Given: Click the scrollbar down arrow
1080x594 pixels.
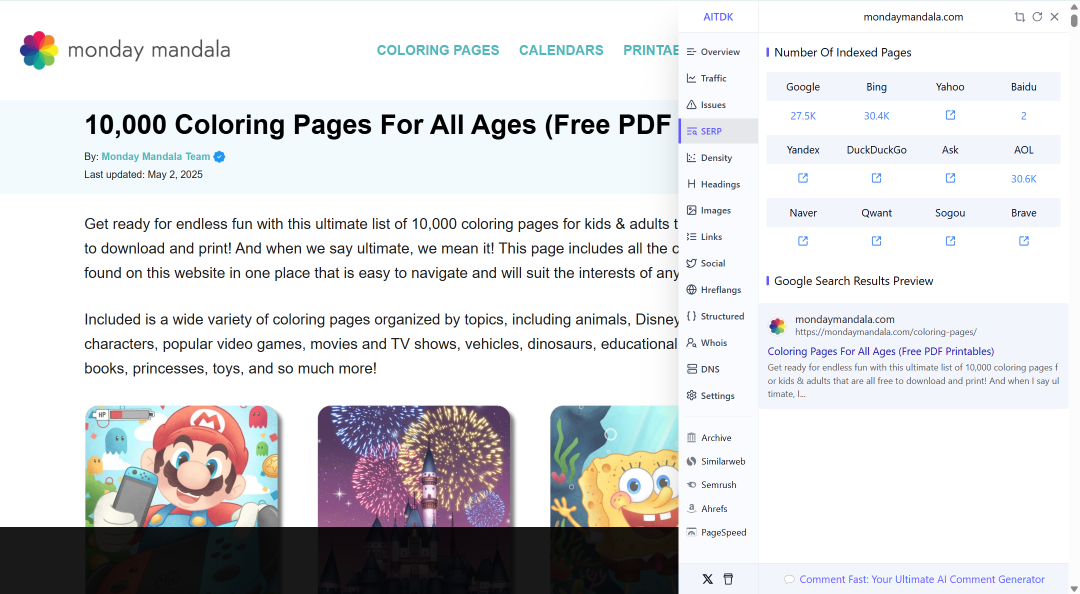Looking at the screenshot, I should coord(1074,588).
